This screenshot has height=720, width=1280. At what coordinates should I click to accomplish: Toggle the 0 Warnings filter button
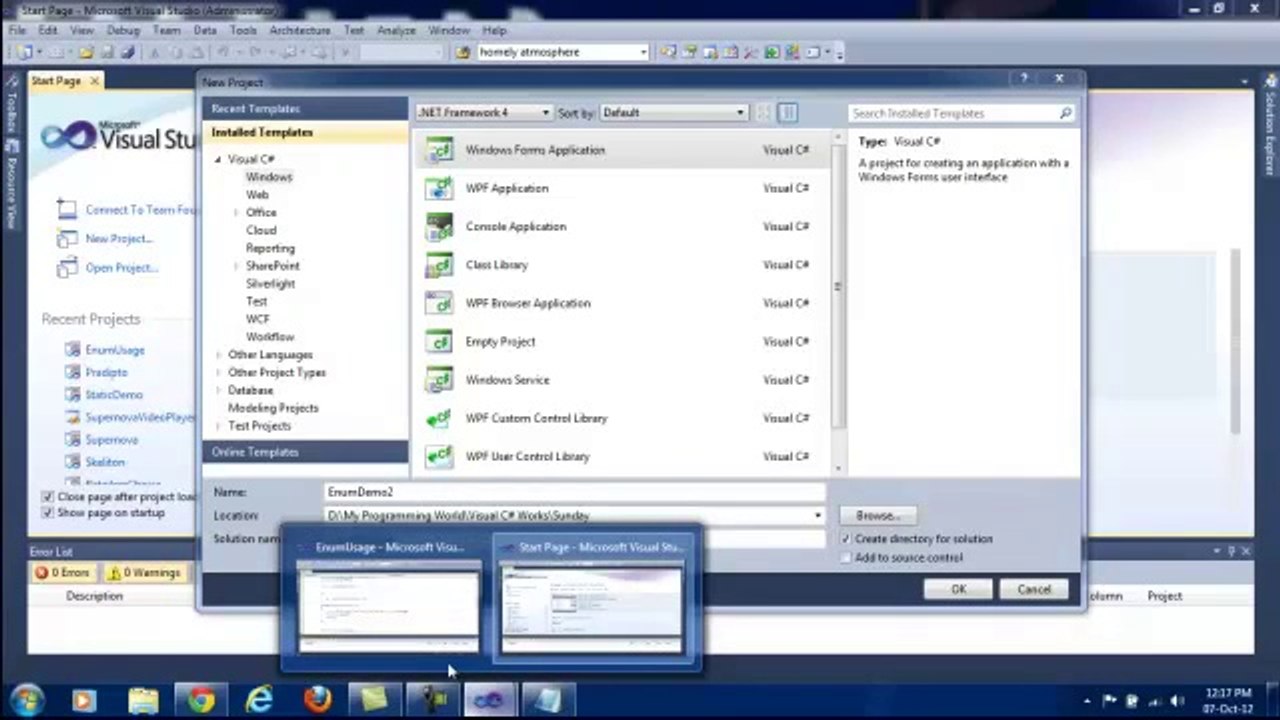145,573
